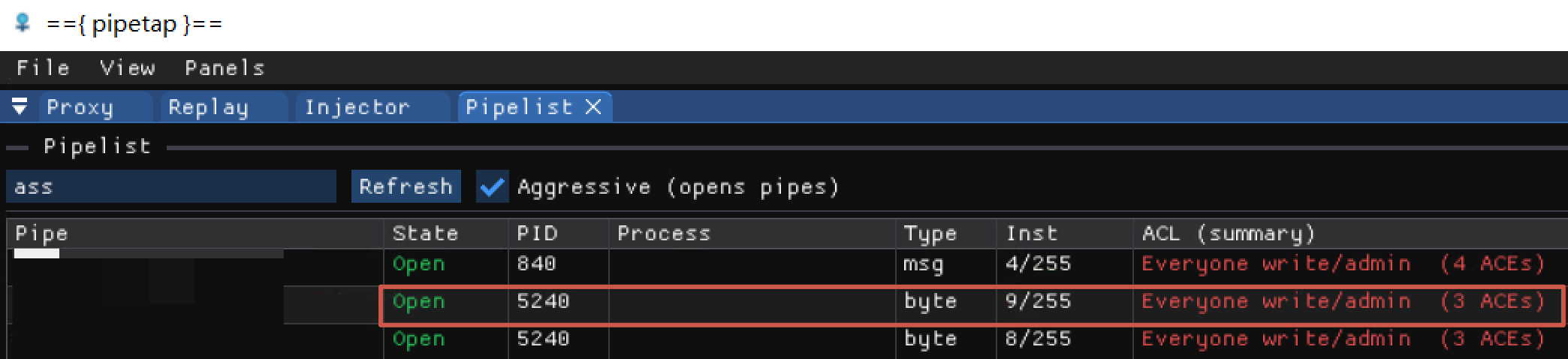Click the pipetap app icon in title bar
The image size is (1568, 359).
(x=23, y=23)
